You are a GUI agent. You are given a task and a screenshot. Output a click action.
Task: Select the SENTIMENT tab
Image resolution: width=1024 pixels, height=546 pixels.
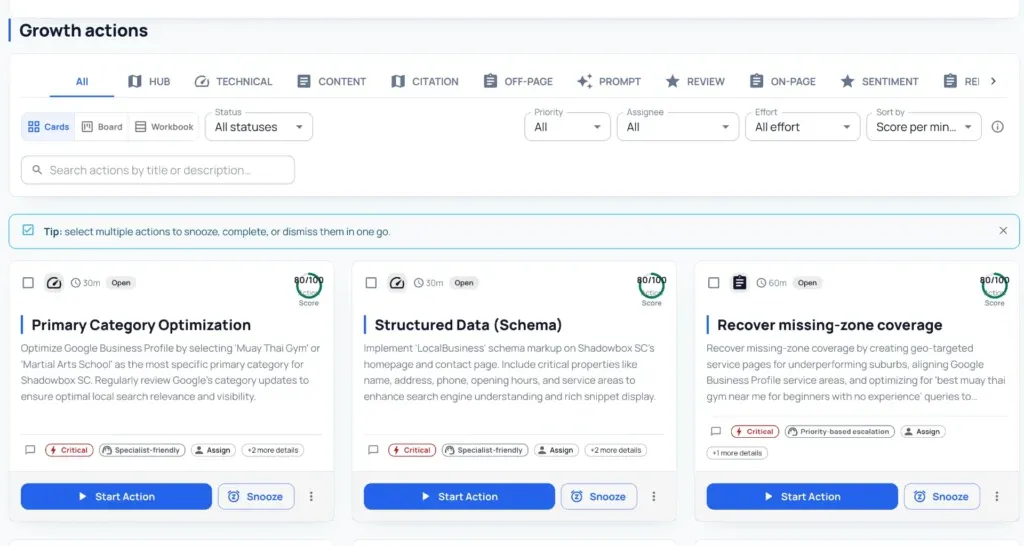879,82
